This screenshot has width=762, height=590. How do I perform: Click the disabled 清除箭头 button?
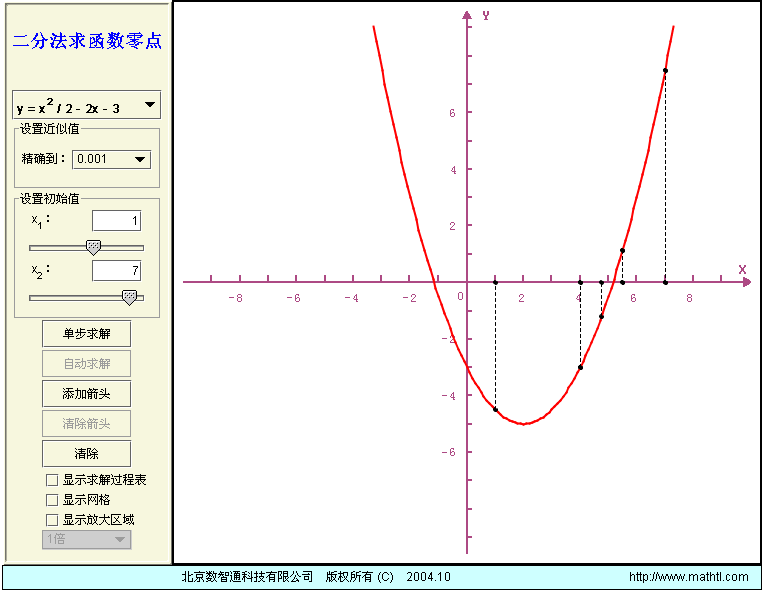point(87,424)
